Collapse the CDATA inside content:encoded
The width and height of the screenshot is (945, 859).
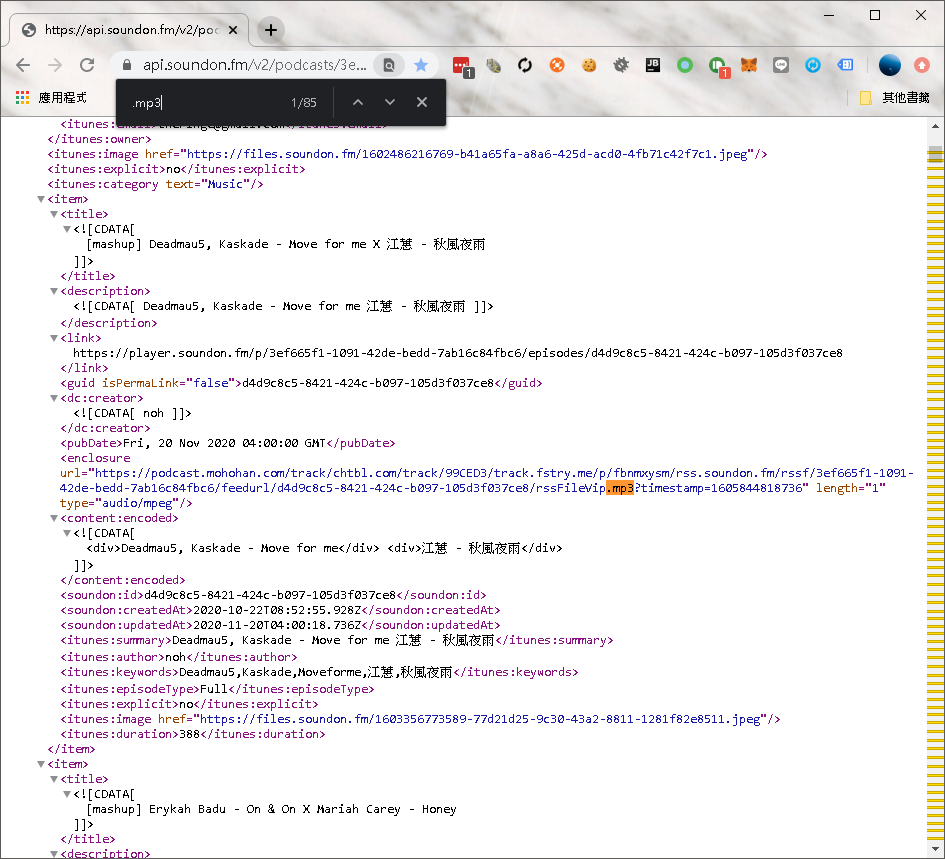pyautogui.click(x=67, y=533)
